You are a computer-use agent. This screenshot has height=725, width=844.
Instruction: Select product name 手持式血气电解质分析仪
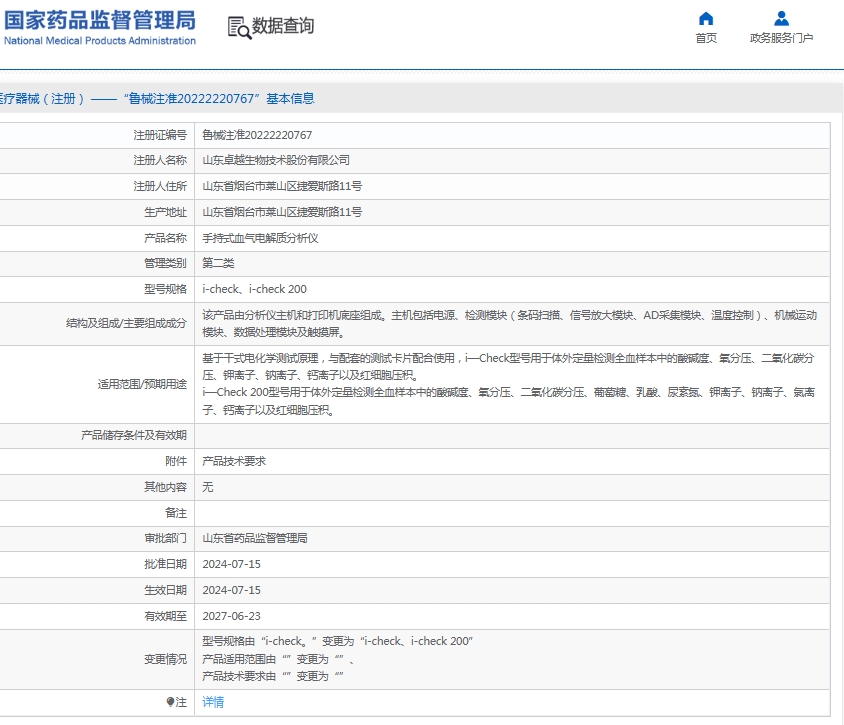pos(261,238)
